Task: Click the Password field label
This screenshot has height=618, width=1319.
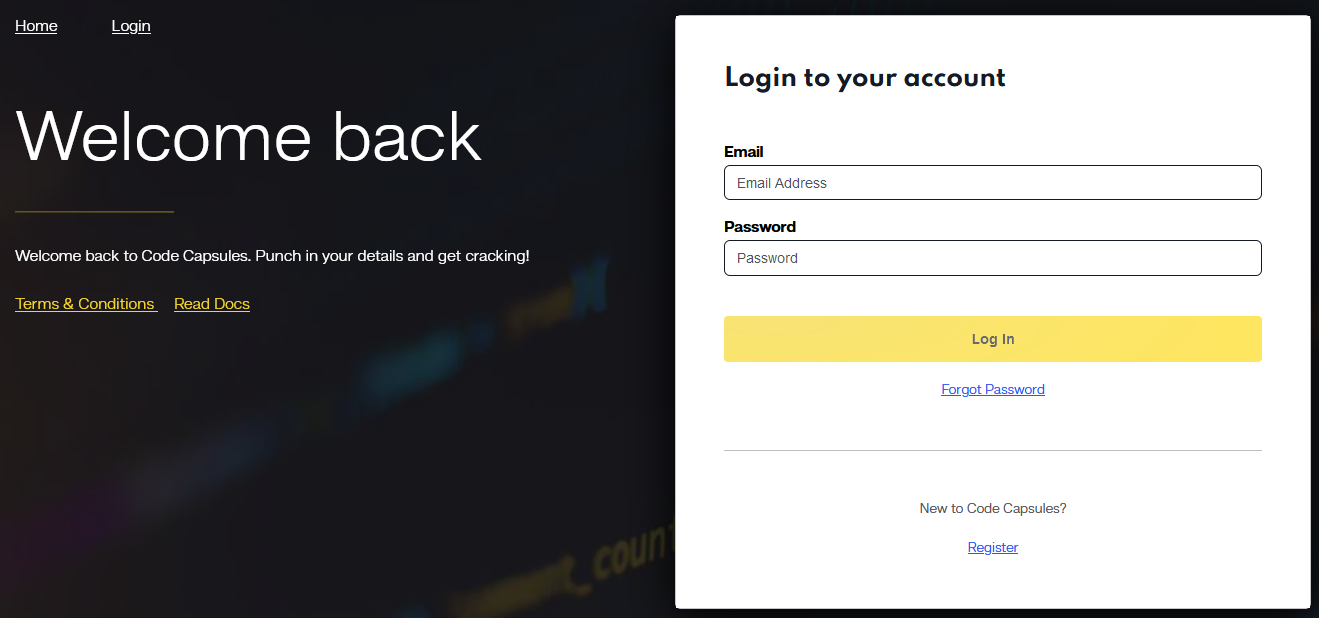Action: [760, 226]
